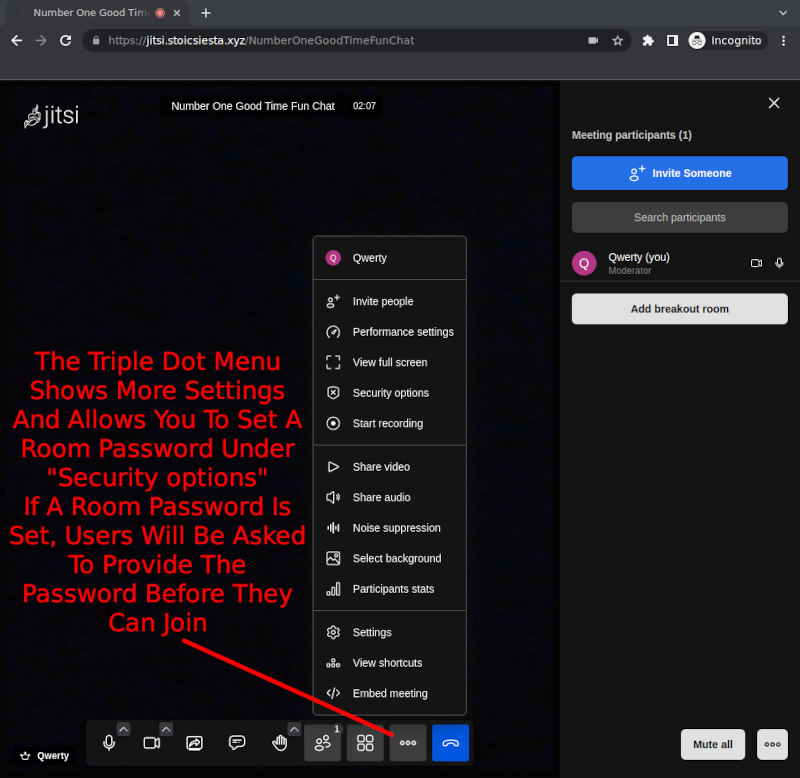
Task: Open Security options from the menu
Action: (390, 393)
